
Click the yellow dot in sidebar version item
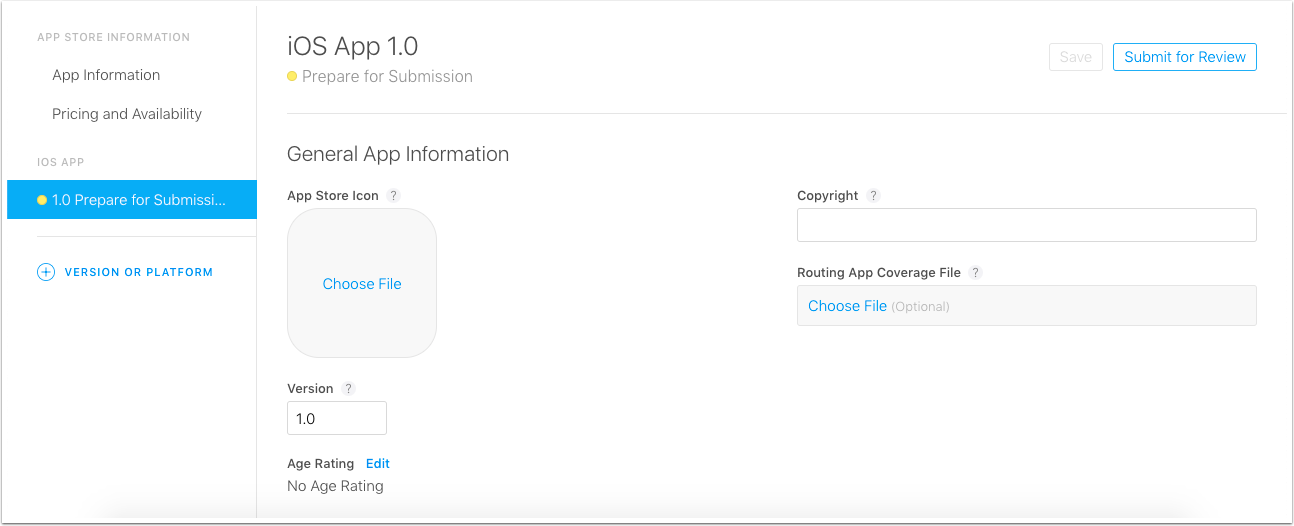point(42,200)
